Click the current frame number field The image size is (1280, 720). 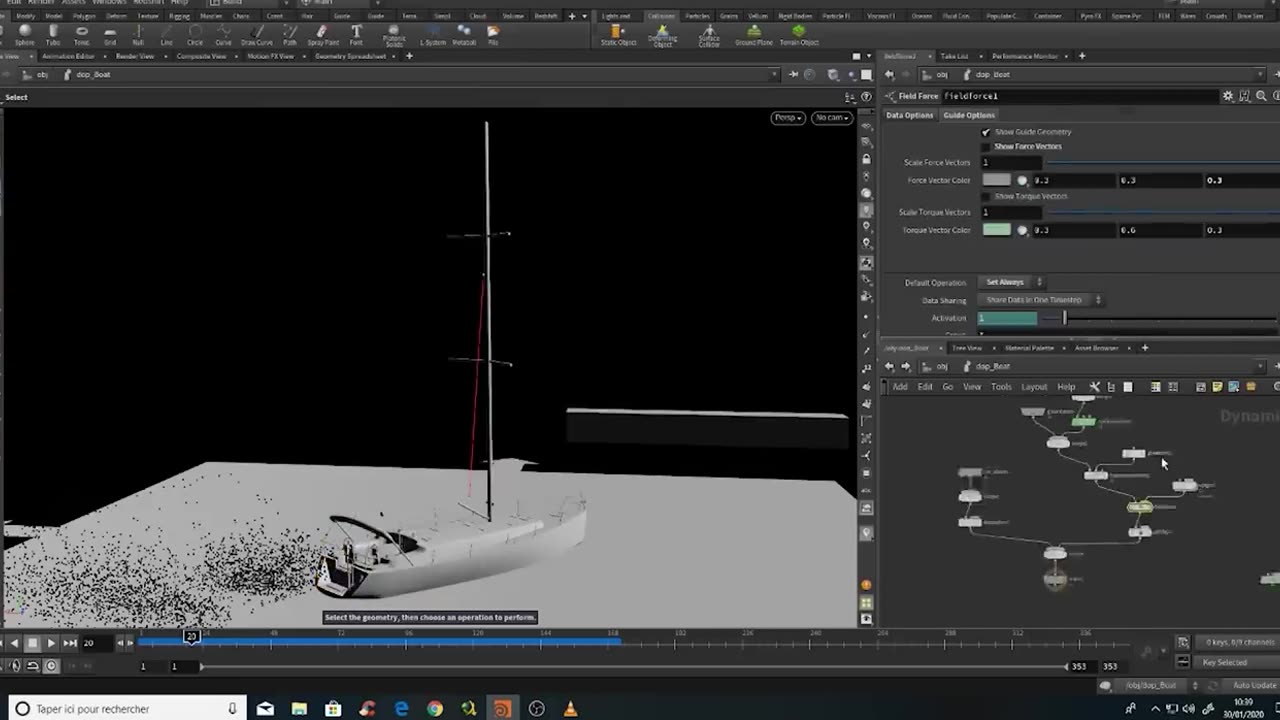click(x=96, y=643)
